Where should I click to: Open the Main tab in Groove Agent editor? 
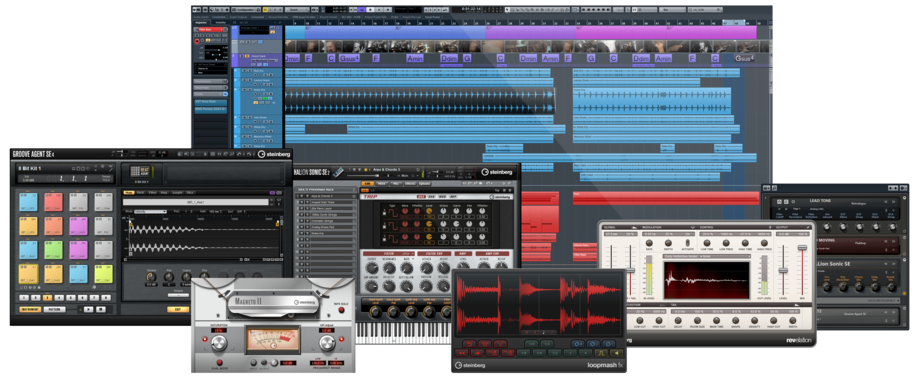(x=128, y=192)
